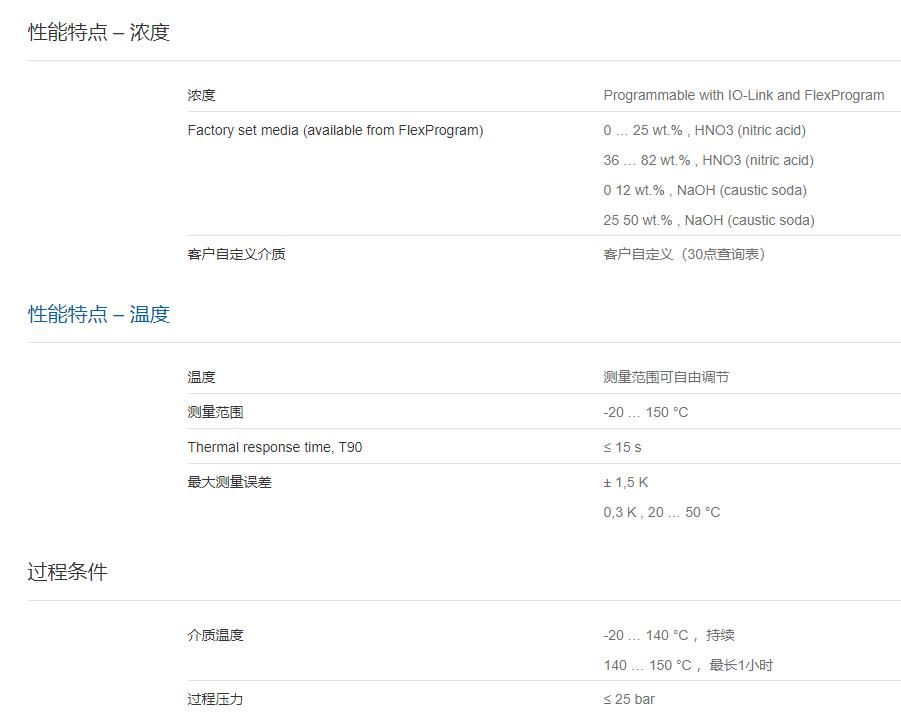Select the 客户自定义（30点查询表）value
This screenshot has width=901, height=717.
pos(684,254)
